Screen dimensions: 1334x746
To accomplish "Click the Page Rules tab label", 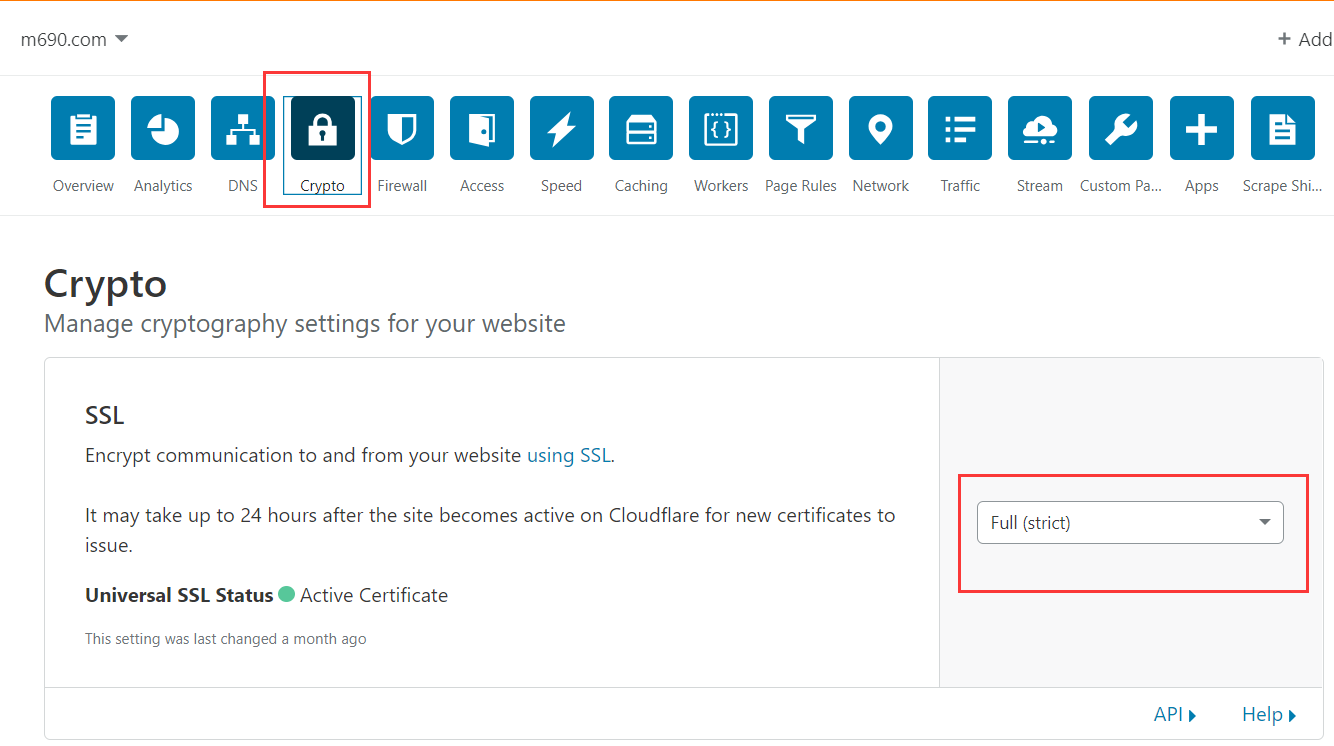I will click(x=801, y=186).
